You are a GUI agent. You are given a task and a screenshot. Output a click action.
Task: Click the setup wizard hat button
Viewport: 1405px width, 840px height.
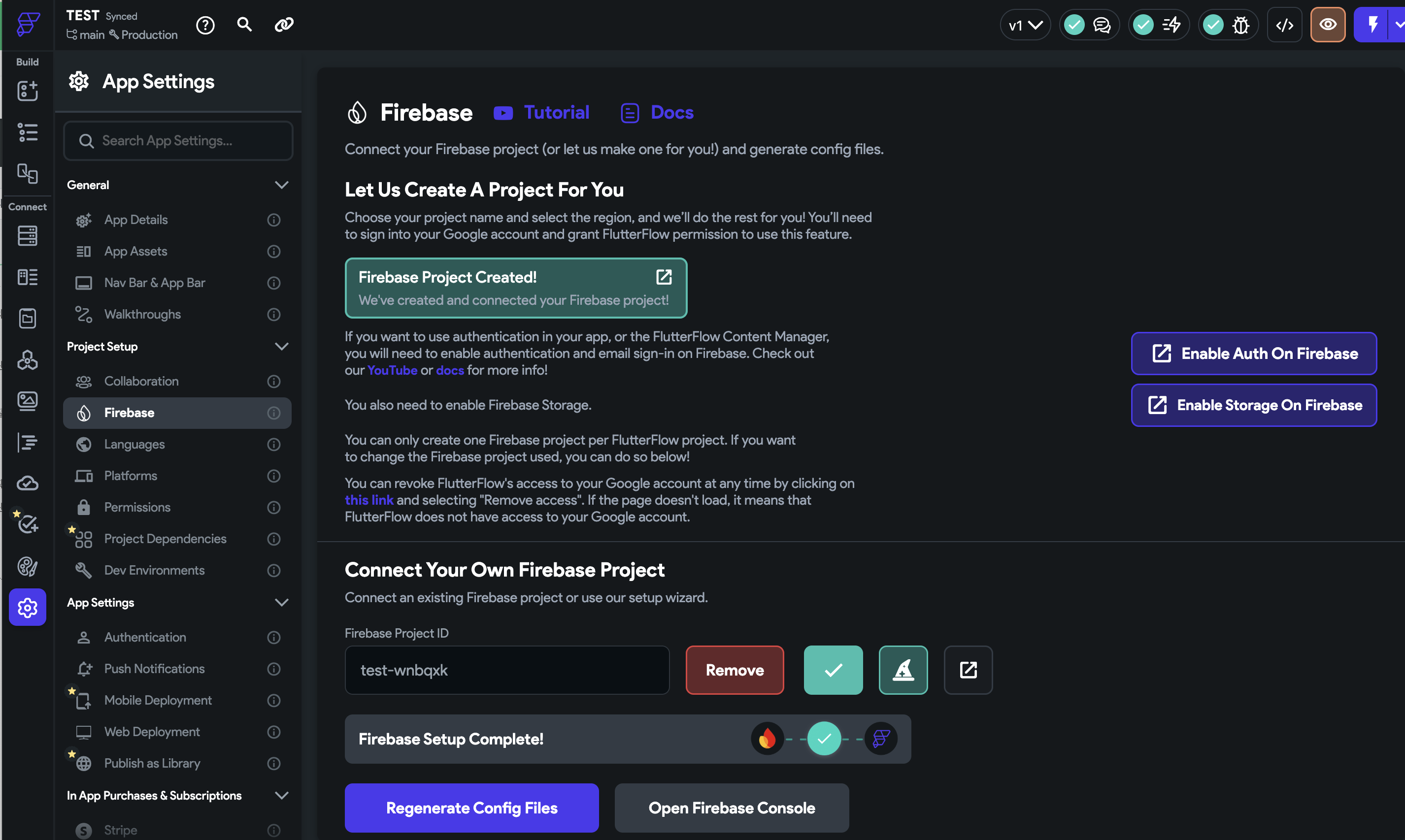pyautogui.click(x=903, y=670)
